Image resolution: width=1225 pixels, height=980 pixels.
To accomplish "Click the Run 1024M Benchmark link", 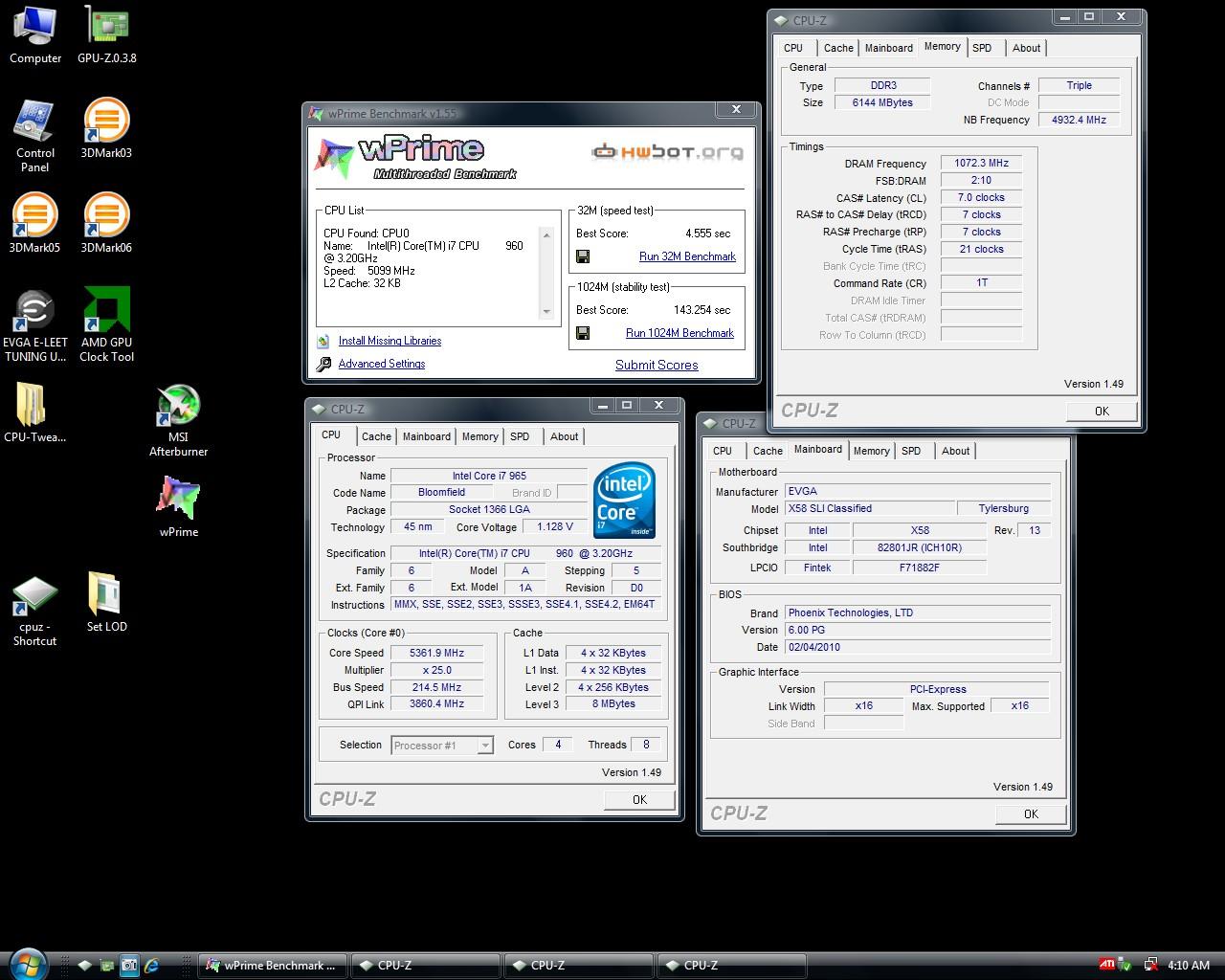I will [x=679, y=333].
